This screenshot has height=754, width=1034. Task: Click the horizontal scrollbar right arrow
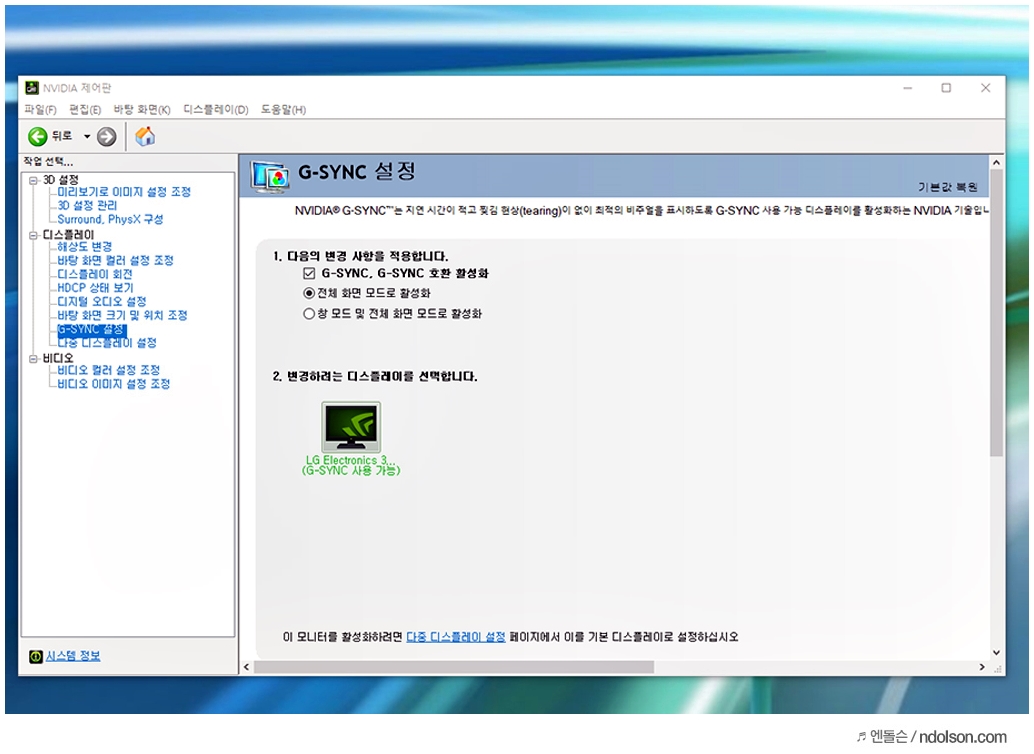pyautogui.click(x=982, y=668)
